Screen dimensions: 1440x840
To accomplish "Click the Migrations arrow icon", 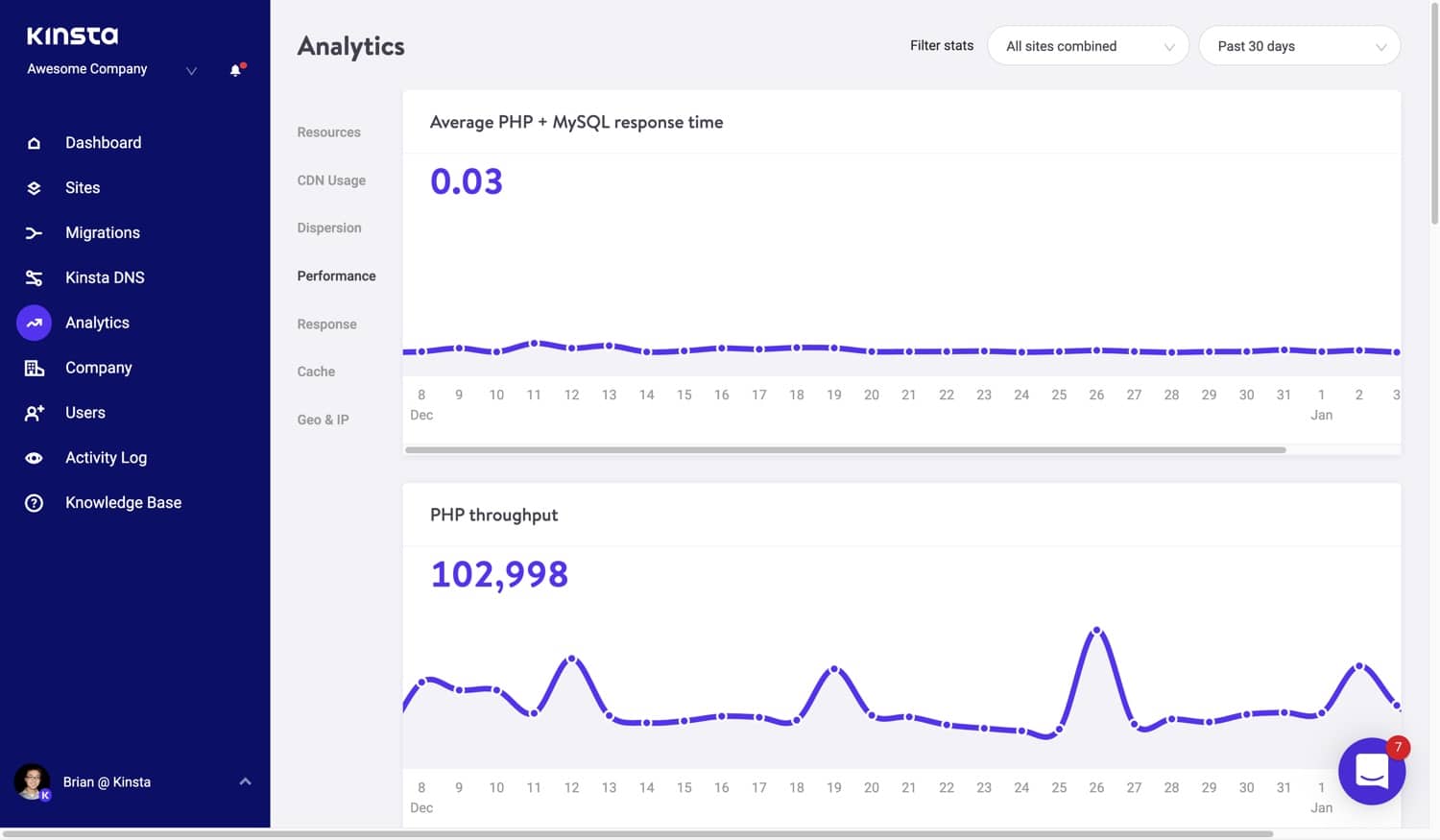I will tap(34, 233).
